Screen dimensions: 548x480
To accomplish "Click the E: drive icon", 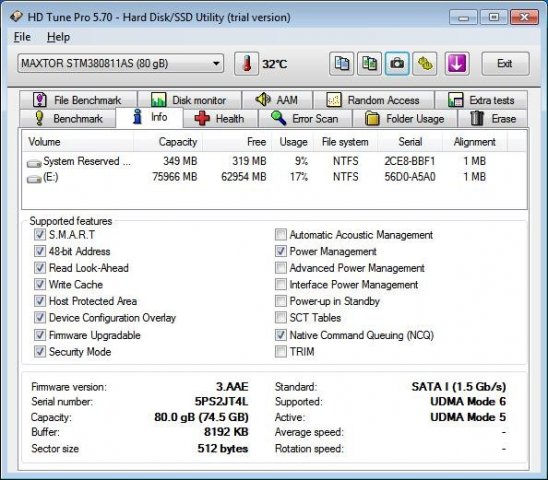I will pyautogui.click(x=34, y=179).
